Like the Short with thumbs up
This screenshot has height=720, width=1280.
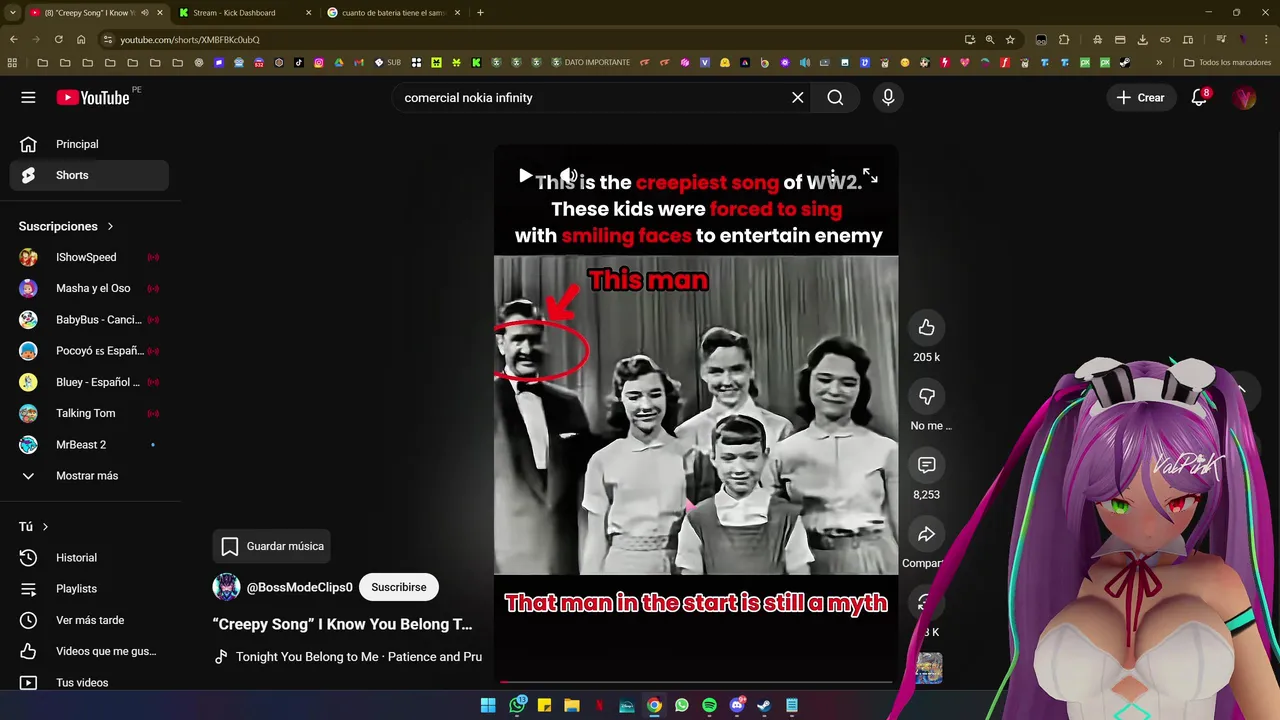pos(927,328)
